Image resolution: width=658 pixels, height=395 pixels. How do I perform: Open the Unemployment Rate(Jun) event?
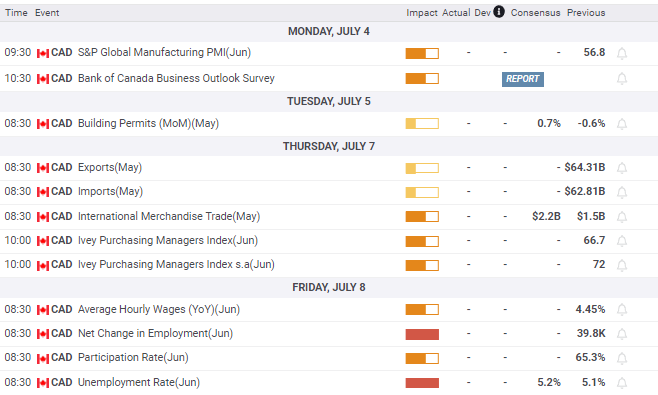pos(139,382)
